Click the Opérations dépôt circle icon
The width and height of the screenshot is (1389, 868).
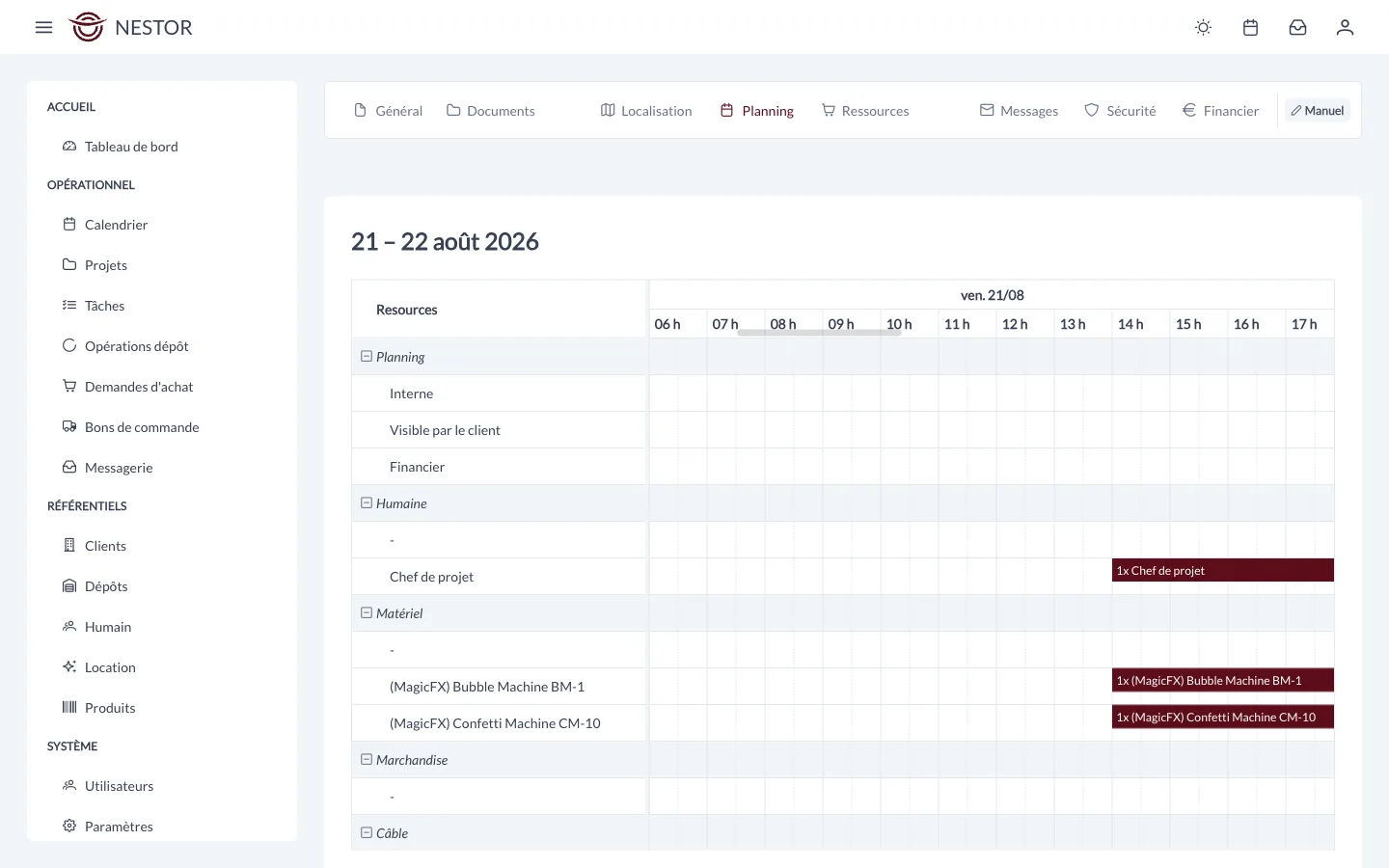pyautogui.click(x=69, y=345)
